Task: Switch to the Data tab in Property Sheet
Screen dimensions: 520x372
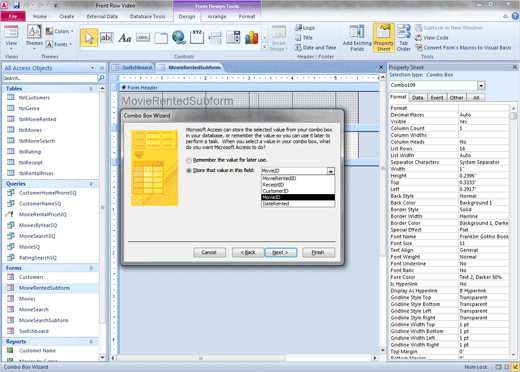Action: coord(417,98)
